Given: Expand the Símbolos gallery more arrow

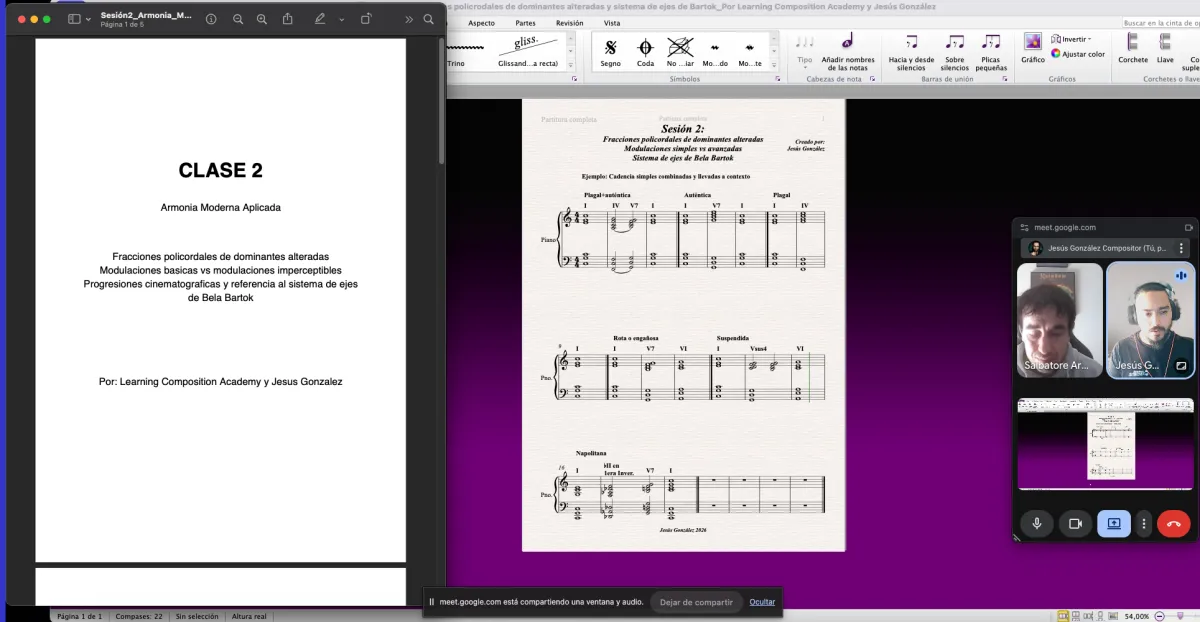Looking at the screenshot, I should 775,65.
